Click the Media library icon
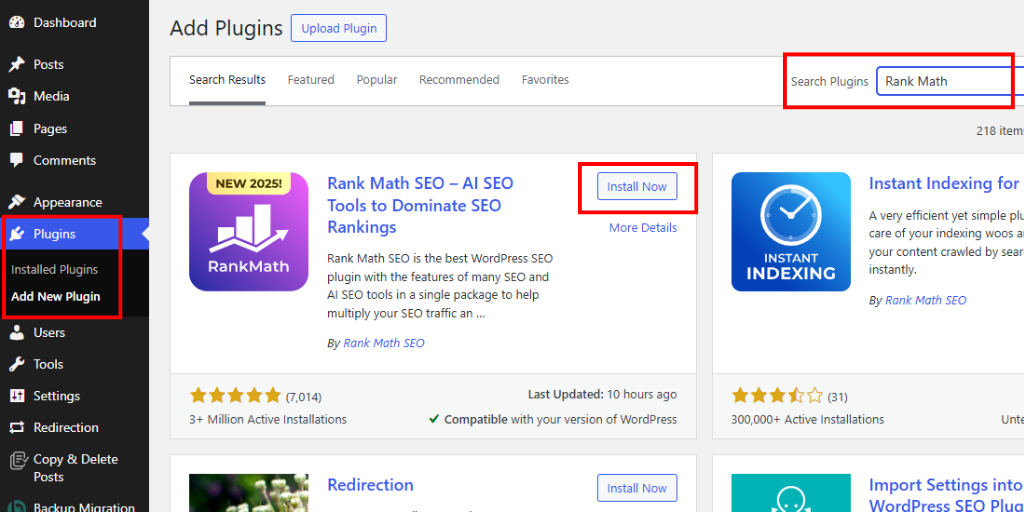 [17, 97]
